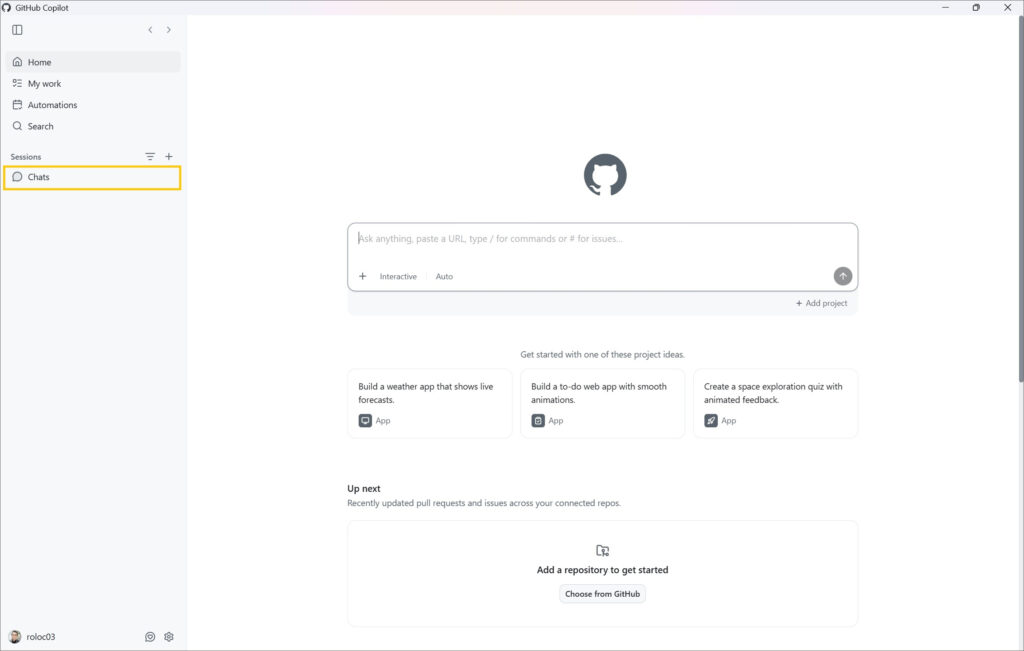Click the 'Get started with one of these project ideas' text
The height and width of the screenshot is (651, 1024).
pyautogui.click(x=602, y=355)
